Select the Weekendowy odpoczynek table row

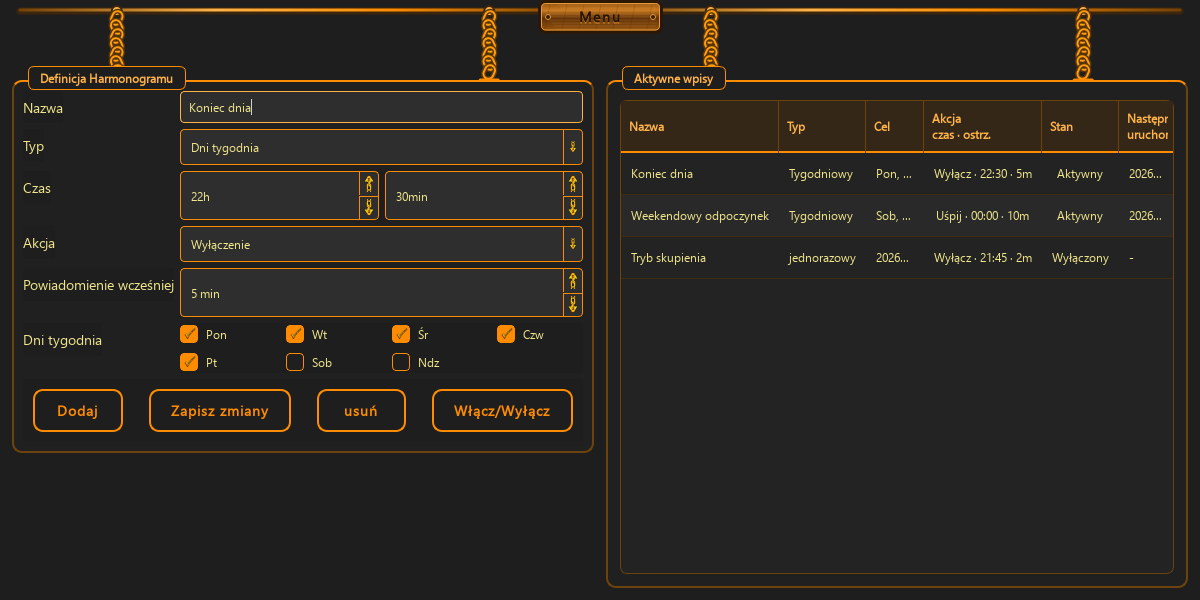(x=896, y=216)
